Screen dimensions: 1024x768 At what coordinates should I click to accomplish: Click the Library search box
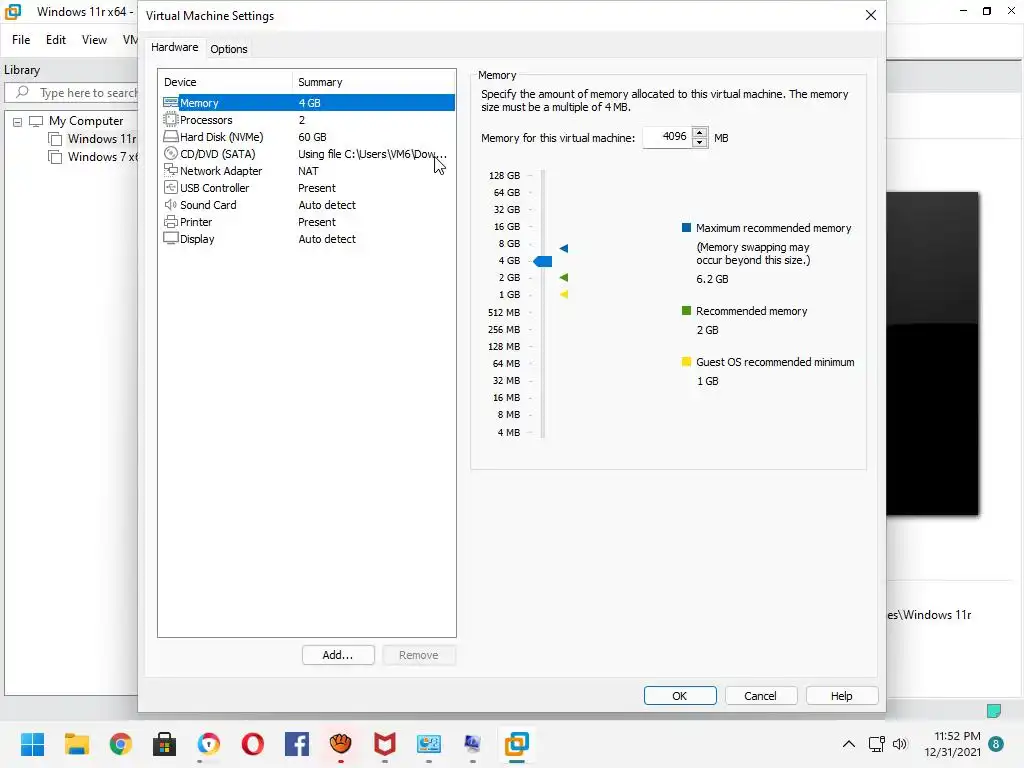tap(73, 93)
